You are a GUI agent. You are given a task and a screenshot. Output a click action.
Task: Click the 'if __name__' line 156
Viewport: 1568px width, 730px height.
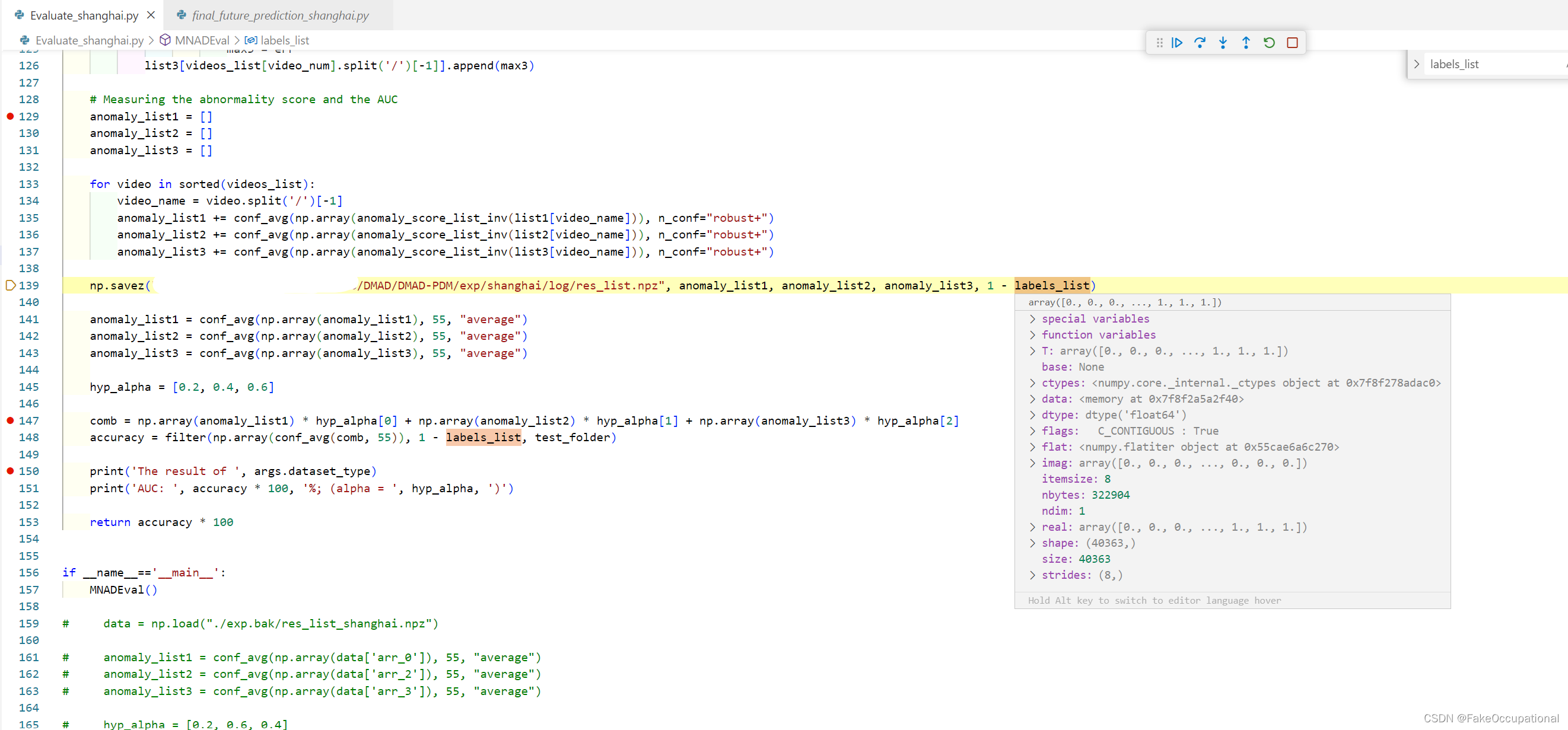144,572
